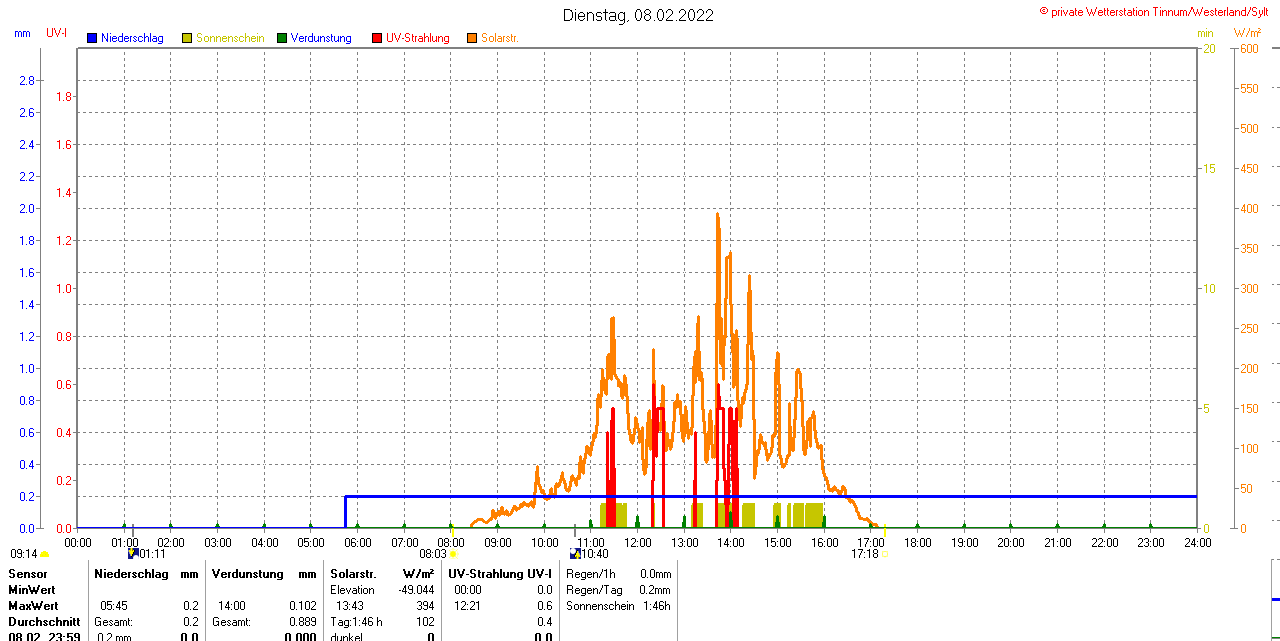Click the blue Niederschlag legend swatch
Viewport: 1280px width, 641px height.
92,38
